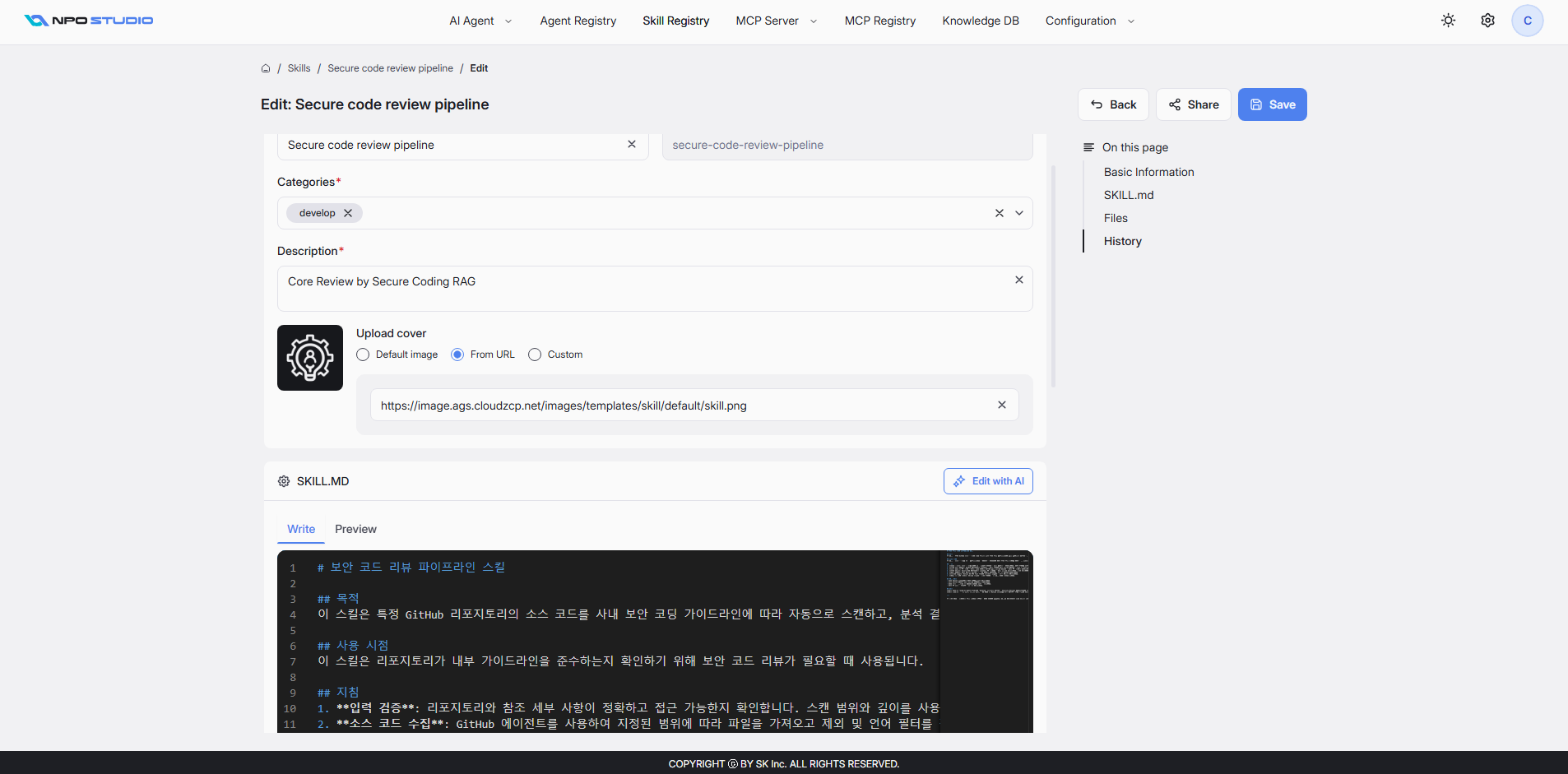This screenshot has width=1568, height=774.
Task: Click the Save button
Action: point(1273,104)
